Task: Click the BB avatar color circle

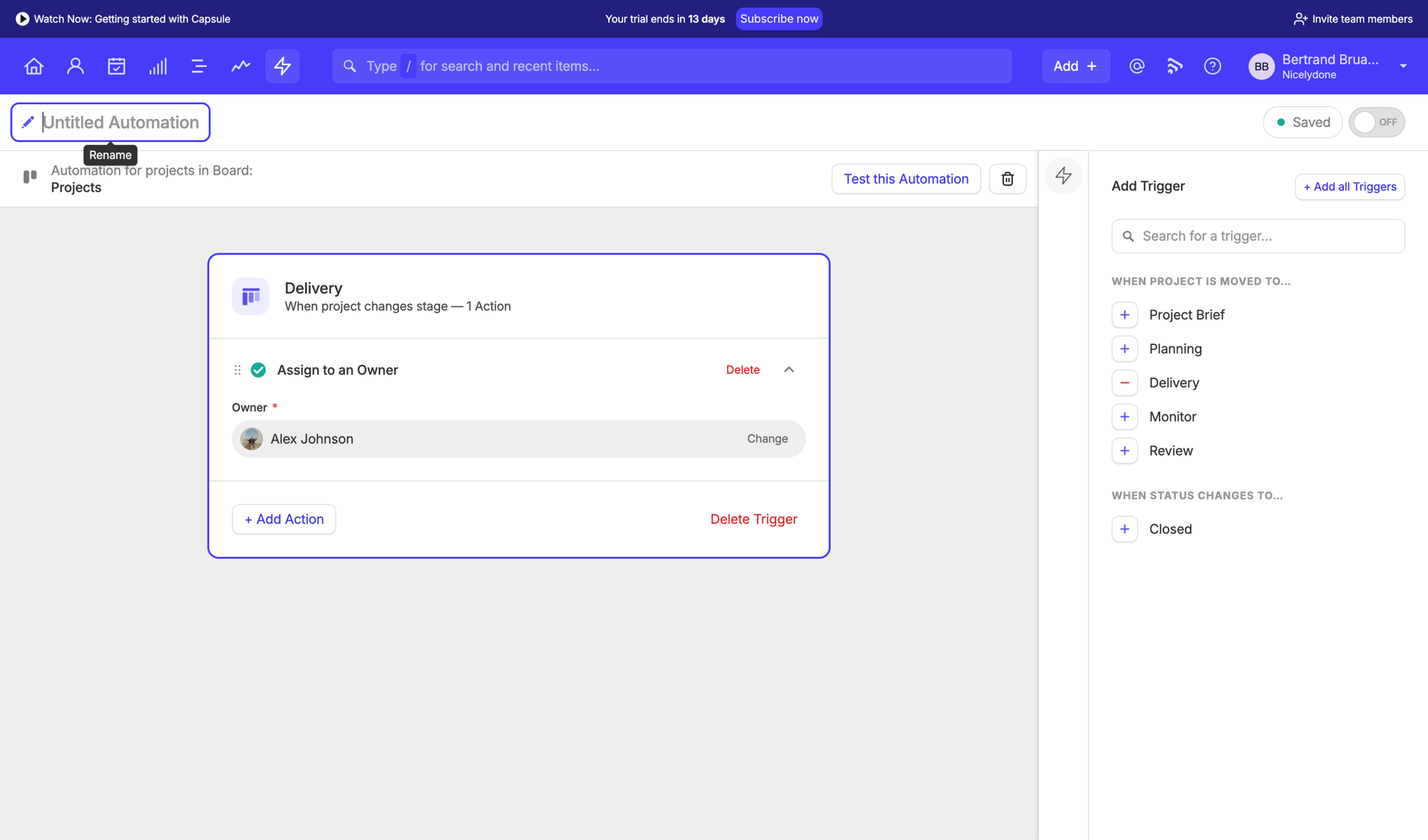Action: 1261,65
